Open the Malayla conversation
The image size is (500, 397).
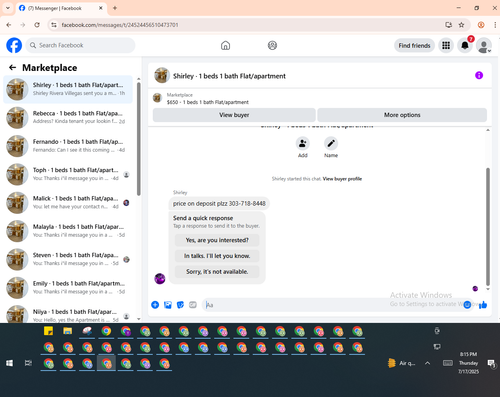68,231
